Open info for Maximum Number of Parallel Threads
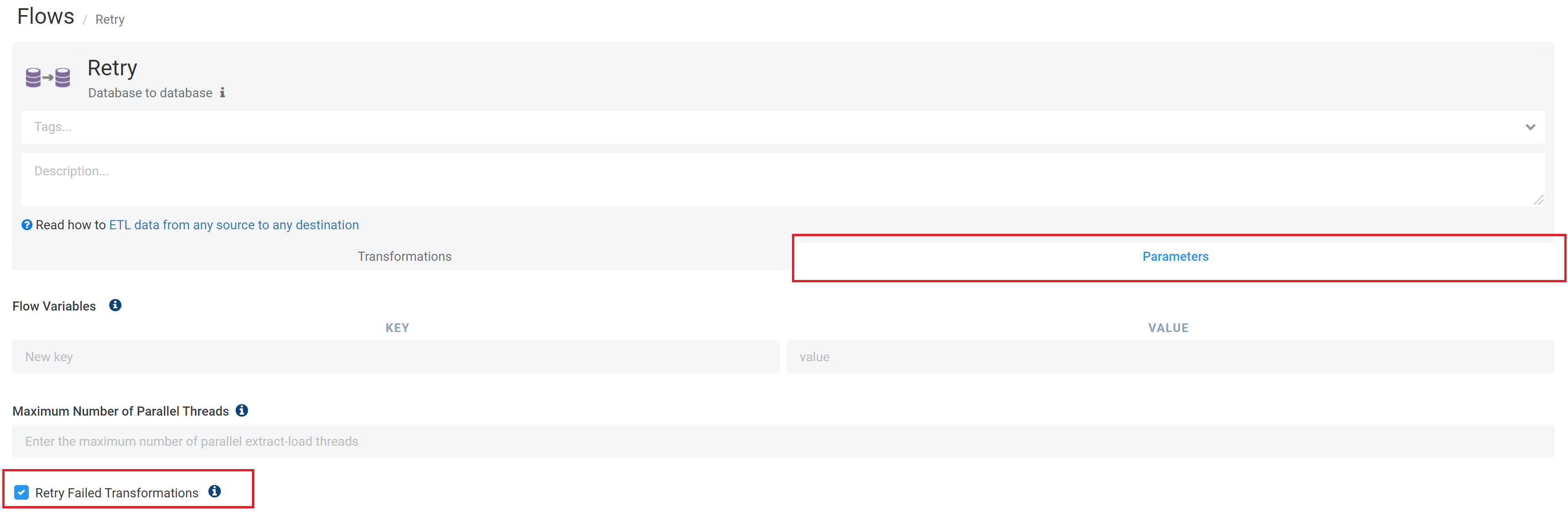The image size is (1568, 512). tap(241, 410)
